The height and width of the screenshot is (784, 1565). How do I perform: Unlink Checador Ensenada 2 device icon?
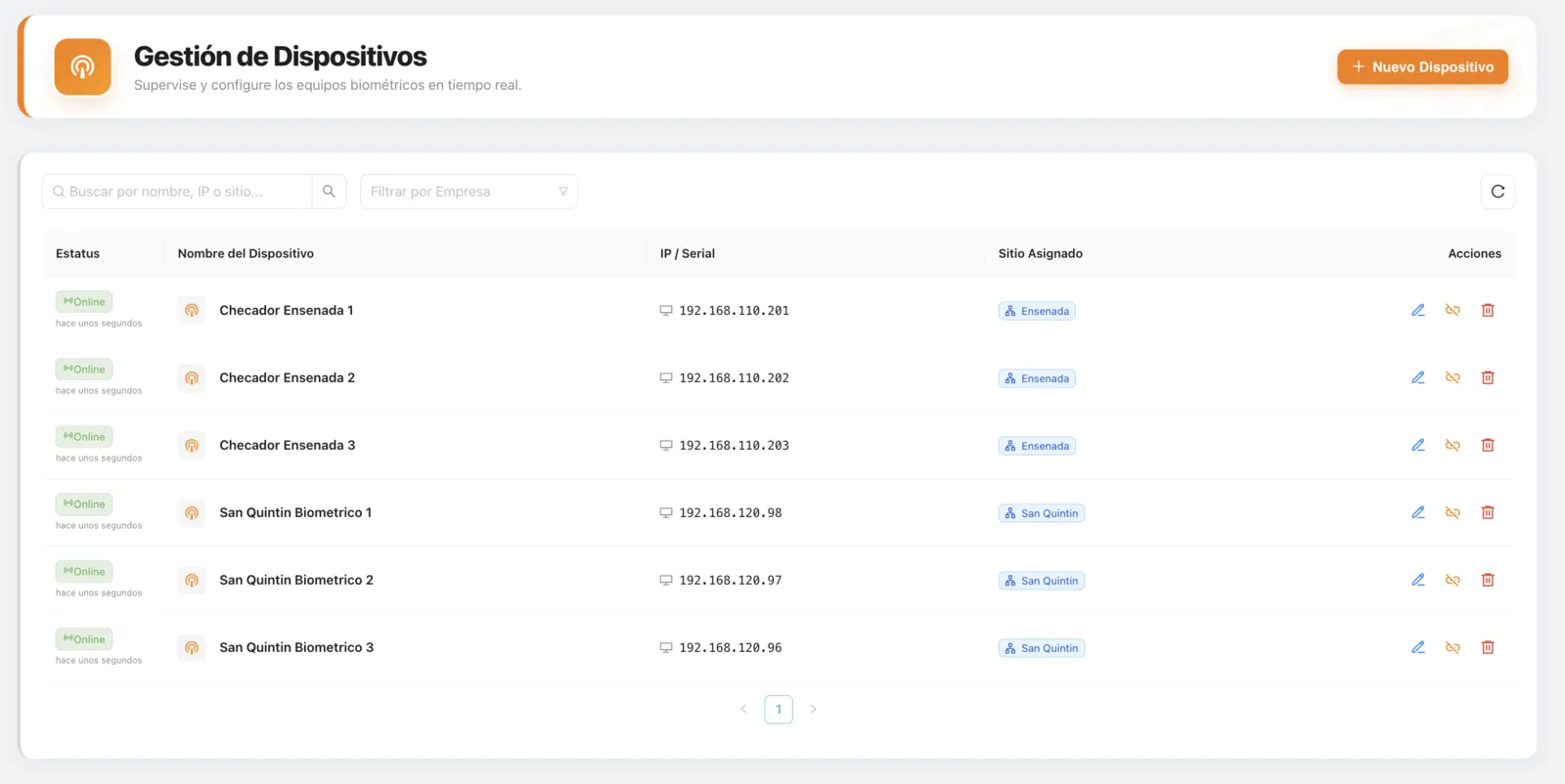(x=1453, y=377)
